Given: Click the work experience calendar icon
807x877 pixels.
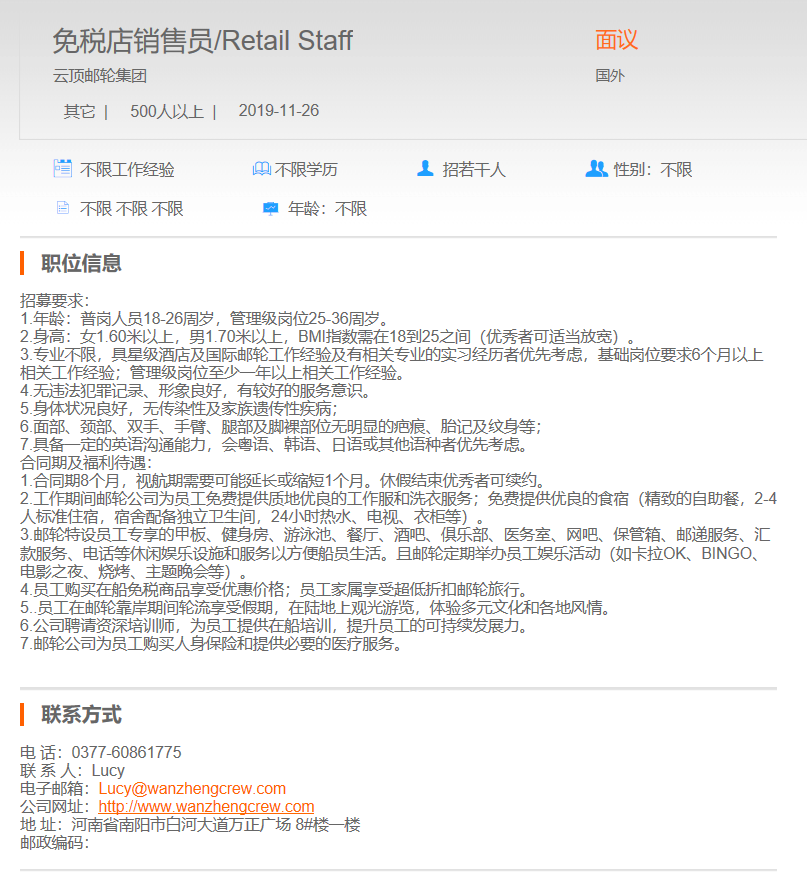Looking at the screenshot, I should pyautogui.click(x=63, y=168).
